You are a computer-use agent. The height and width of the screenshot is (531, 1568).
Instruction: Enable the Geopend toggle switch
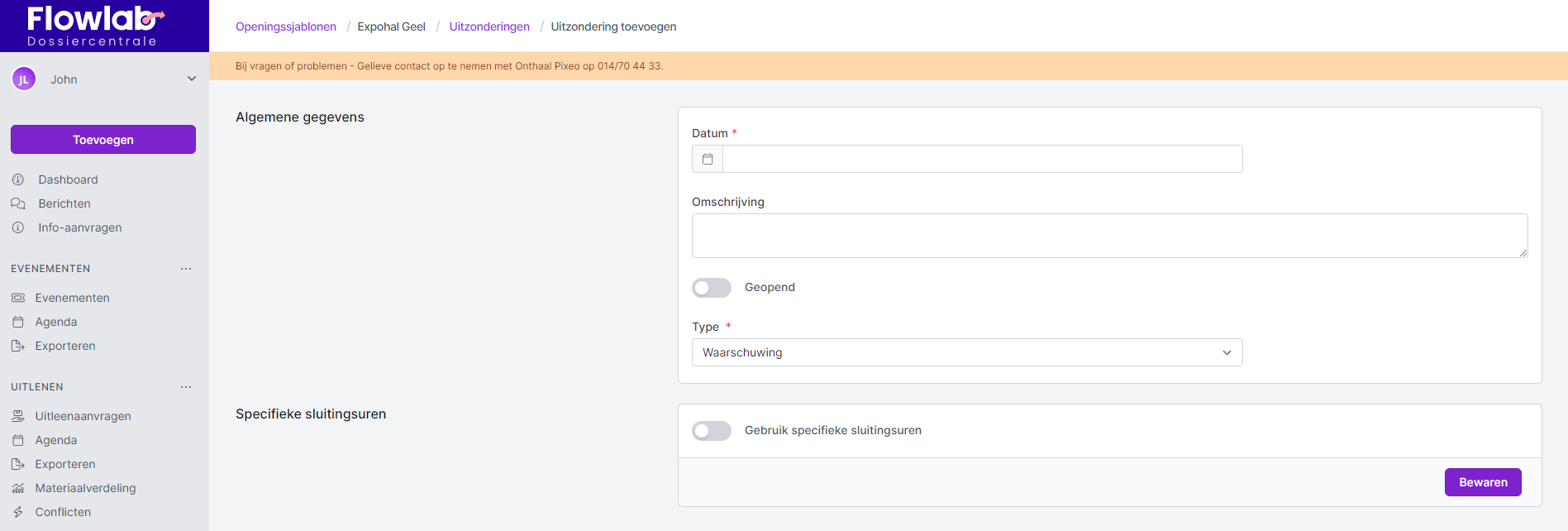pos(712,288)
